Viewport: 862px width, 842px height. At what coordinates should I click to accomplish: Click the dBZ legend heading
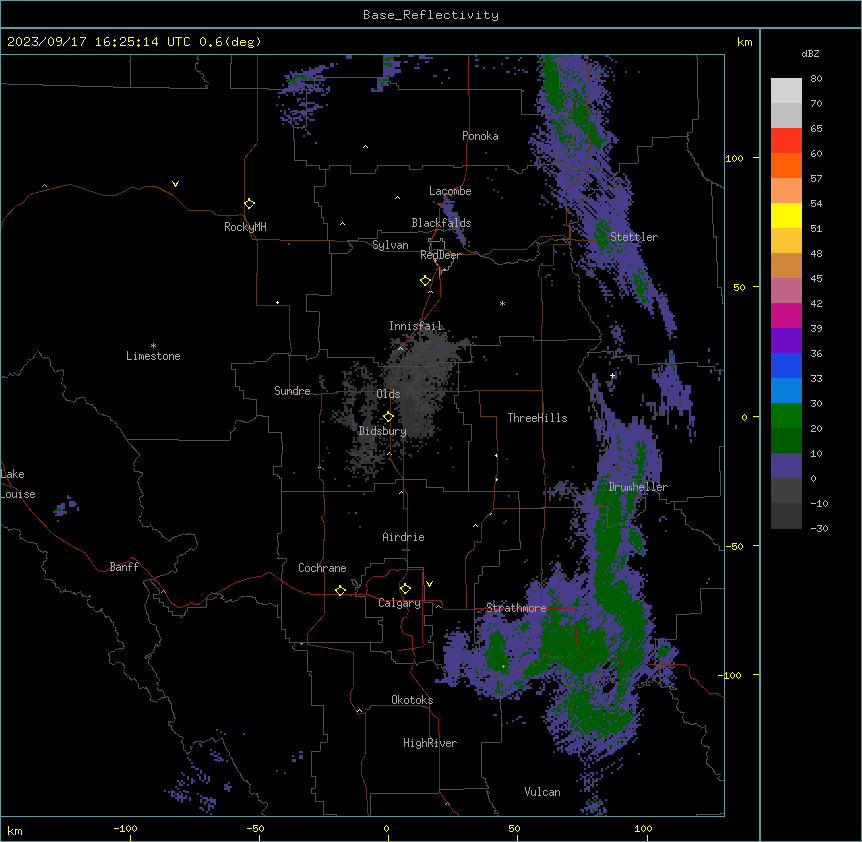click(810, 54)
